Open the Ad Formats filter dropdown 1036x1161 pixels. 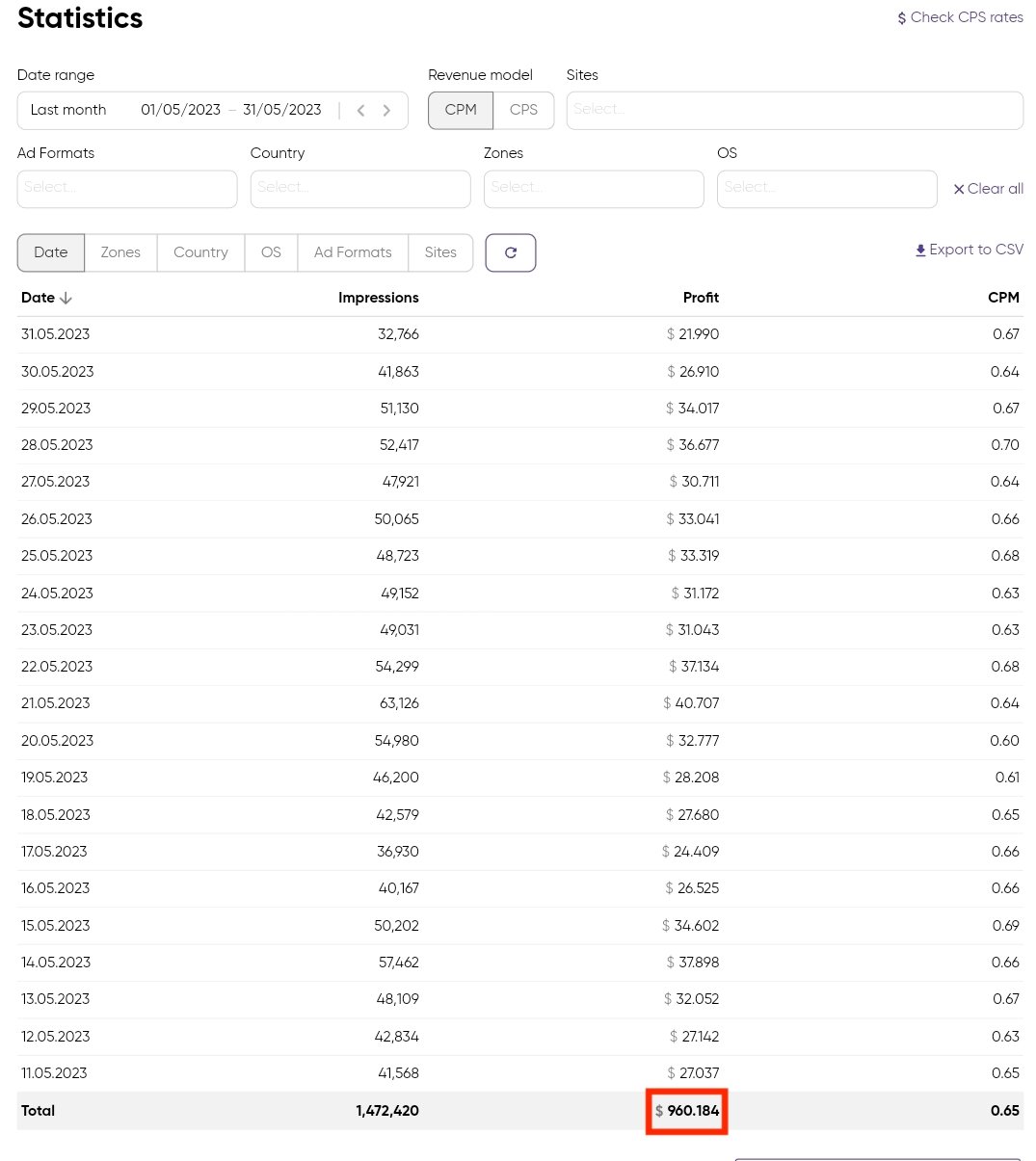[x=126, y=189]
